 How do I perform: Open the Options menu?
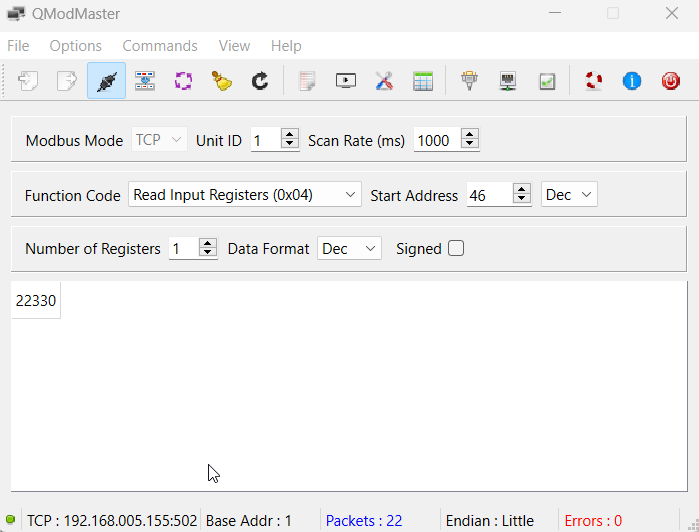(x=75, y=46)
